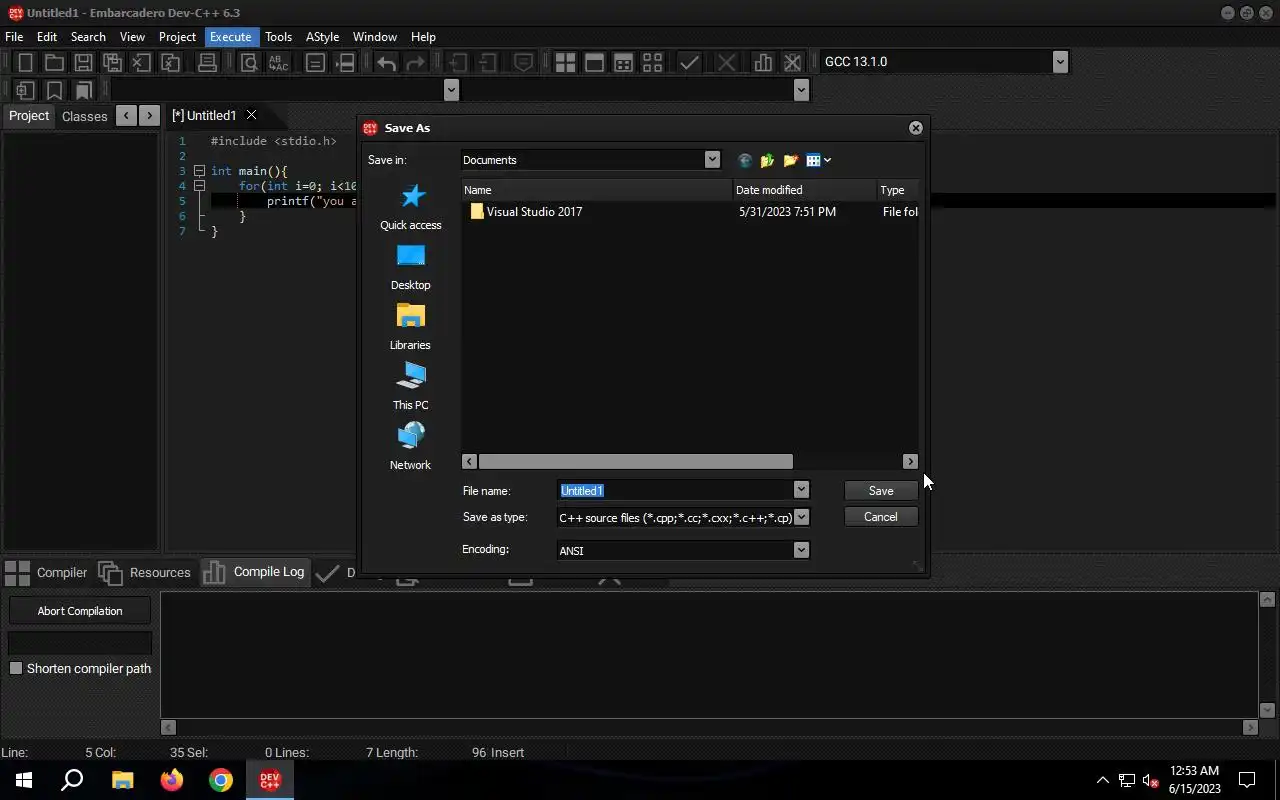
Task: Open the Windows Start menu
Action: [x=24, y=780]
